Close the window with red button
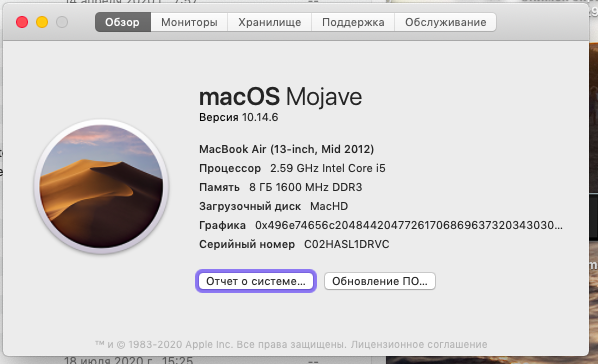The image size is (598, 364). pos(22,22)
